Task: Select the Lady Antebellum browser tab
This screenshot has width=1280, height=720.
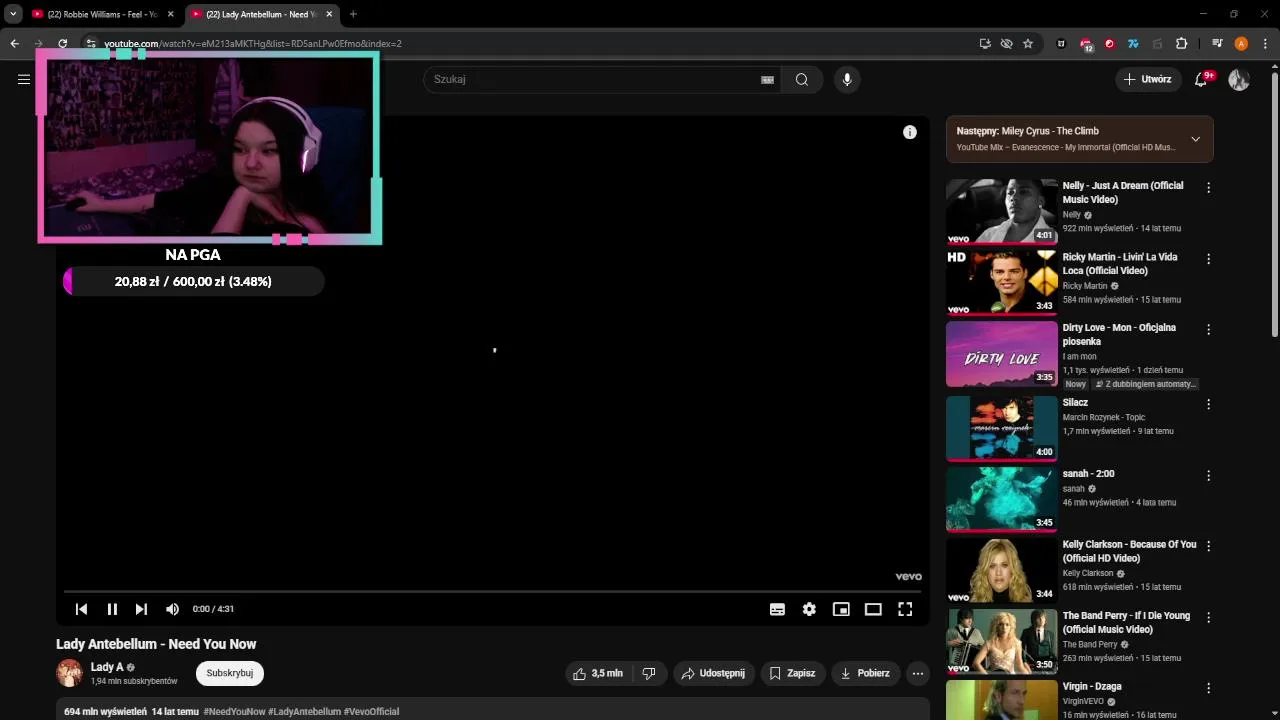Action: click(x=262, y=14)
